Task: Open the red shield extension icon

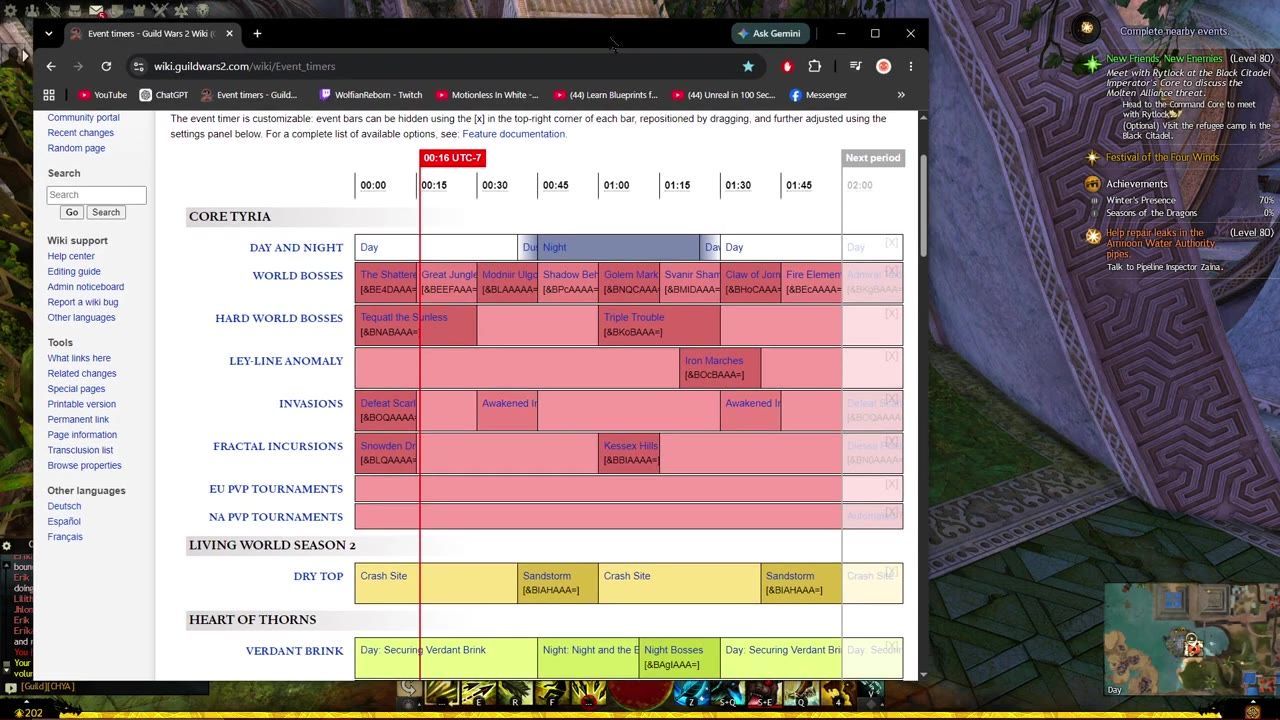Action: pos(788,66)
